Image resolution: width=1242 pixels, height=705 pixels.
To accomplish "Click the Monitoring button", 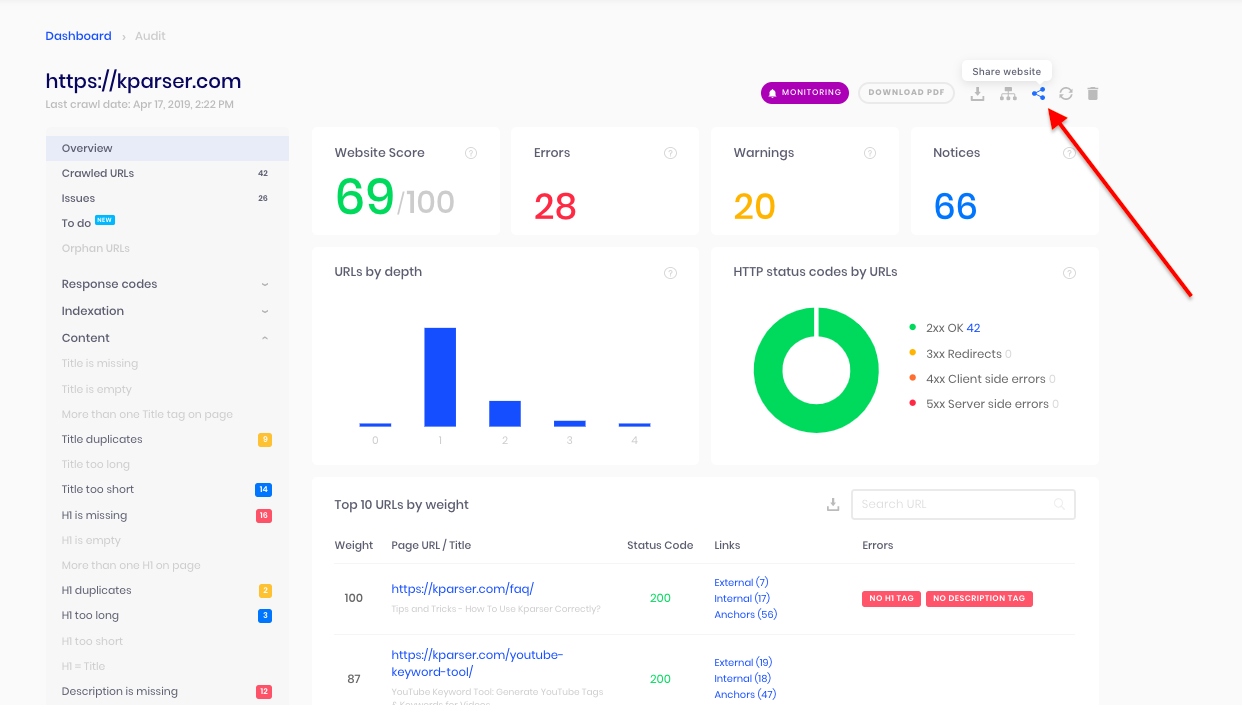I will (x=805, y=93).
